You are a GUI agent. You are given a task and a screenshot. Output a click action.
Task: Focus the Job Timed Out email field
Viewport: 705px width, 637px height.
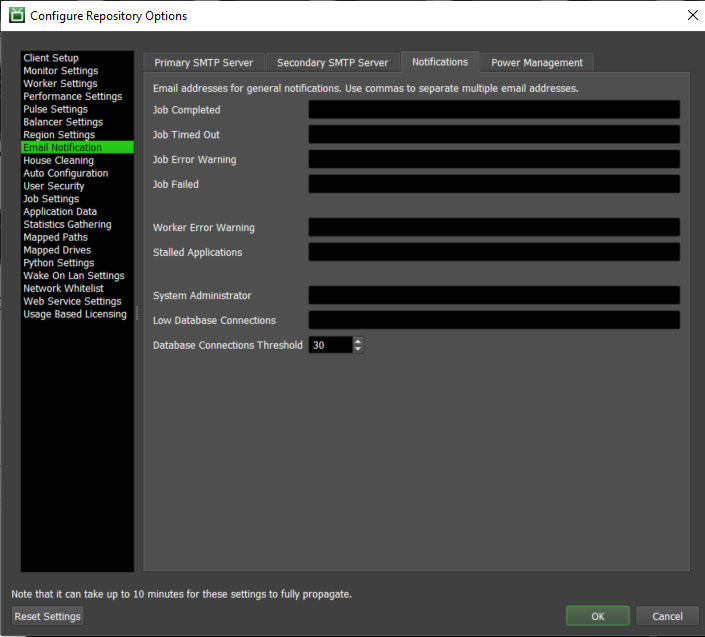pos(493,135)
